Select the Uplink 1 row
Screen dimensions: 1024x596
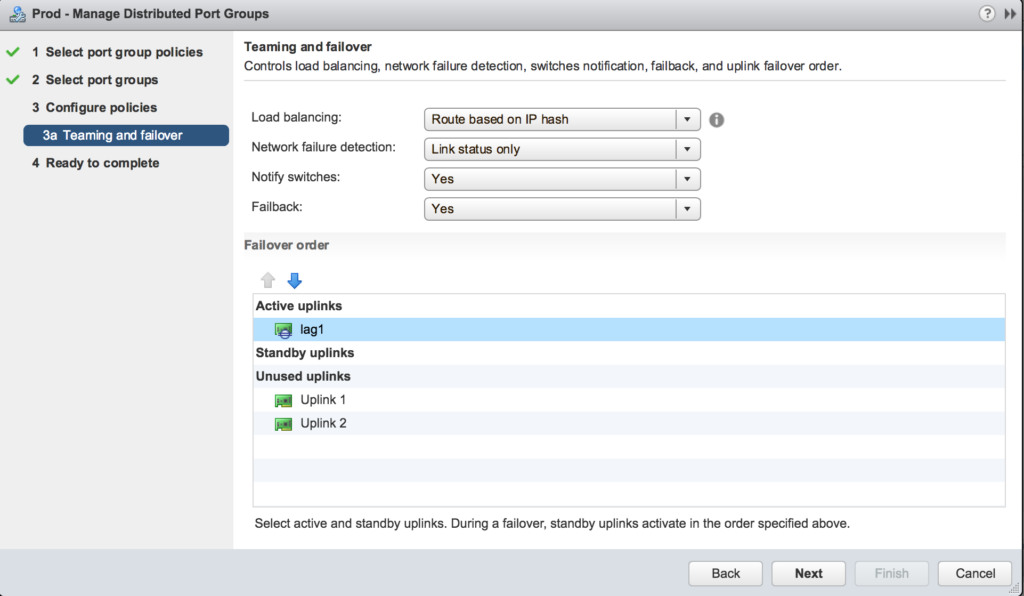coord(629,400)
